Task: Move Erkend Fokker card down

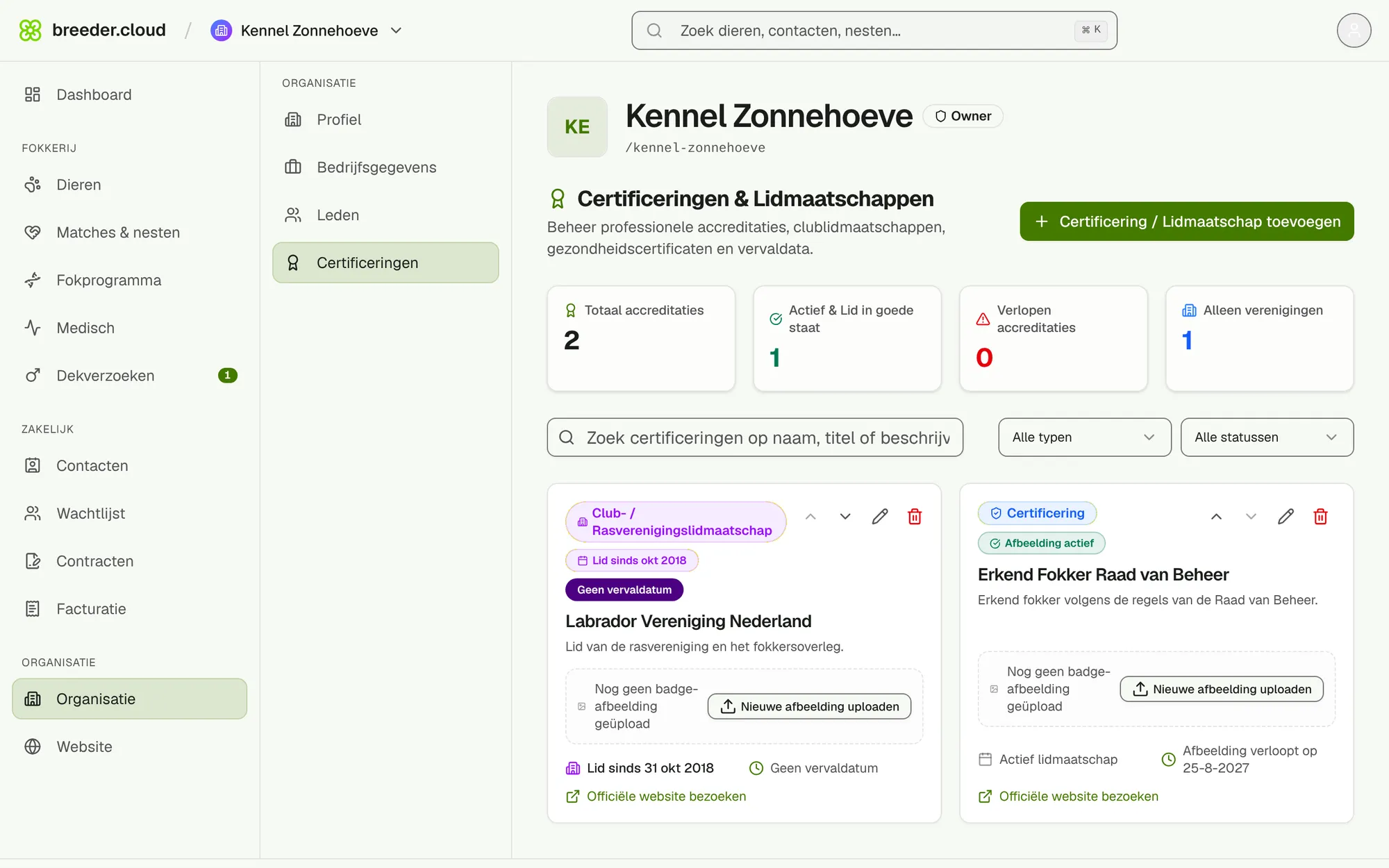Action: [1251, 517]
